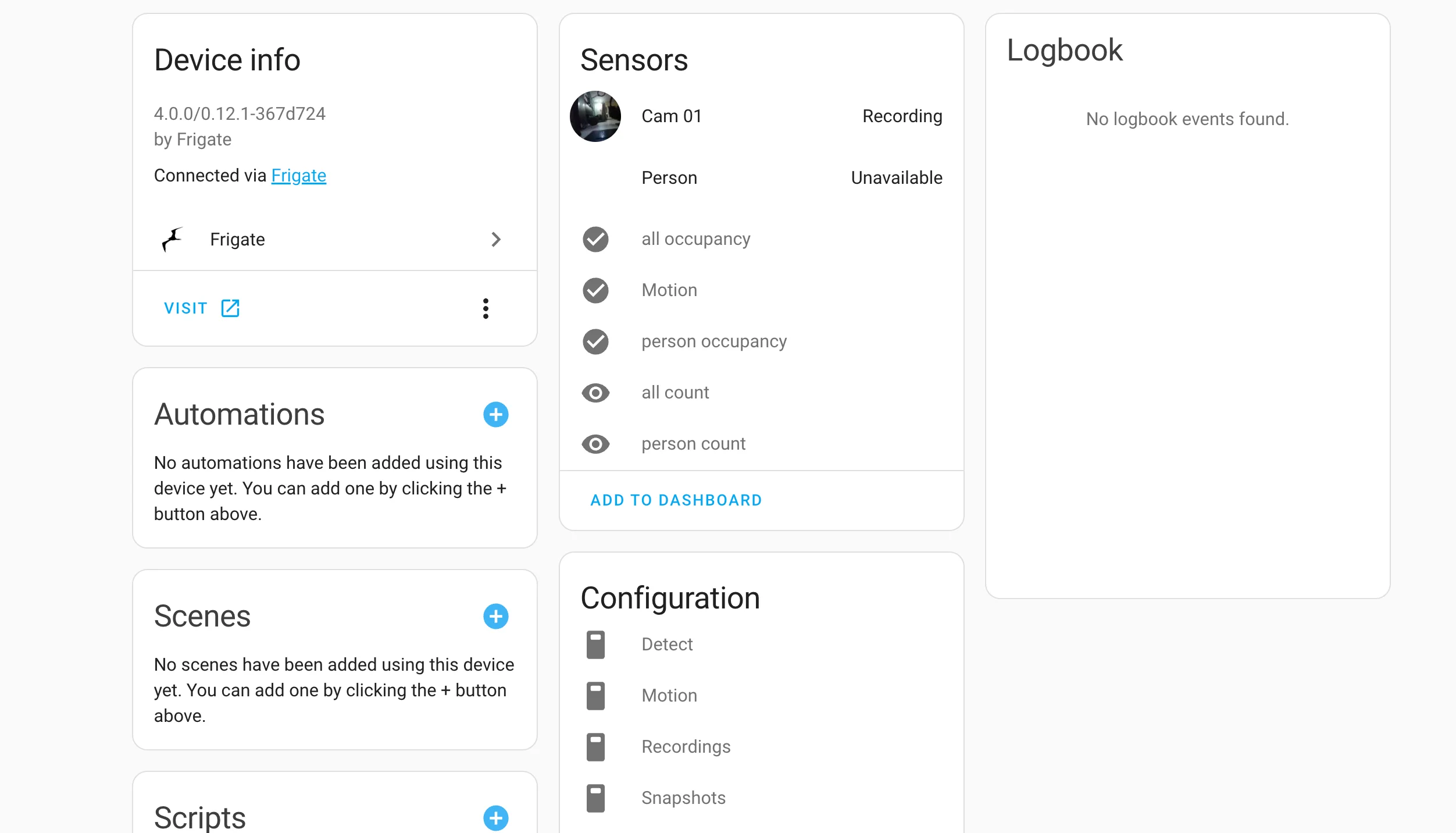
Task: Click the person count eye visibility icon
Action: (596, 443)
